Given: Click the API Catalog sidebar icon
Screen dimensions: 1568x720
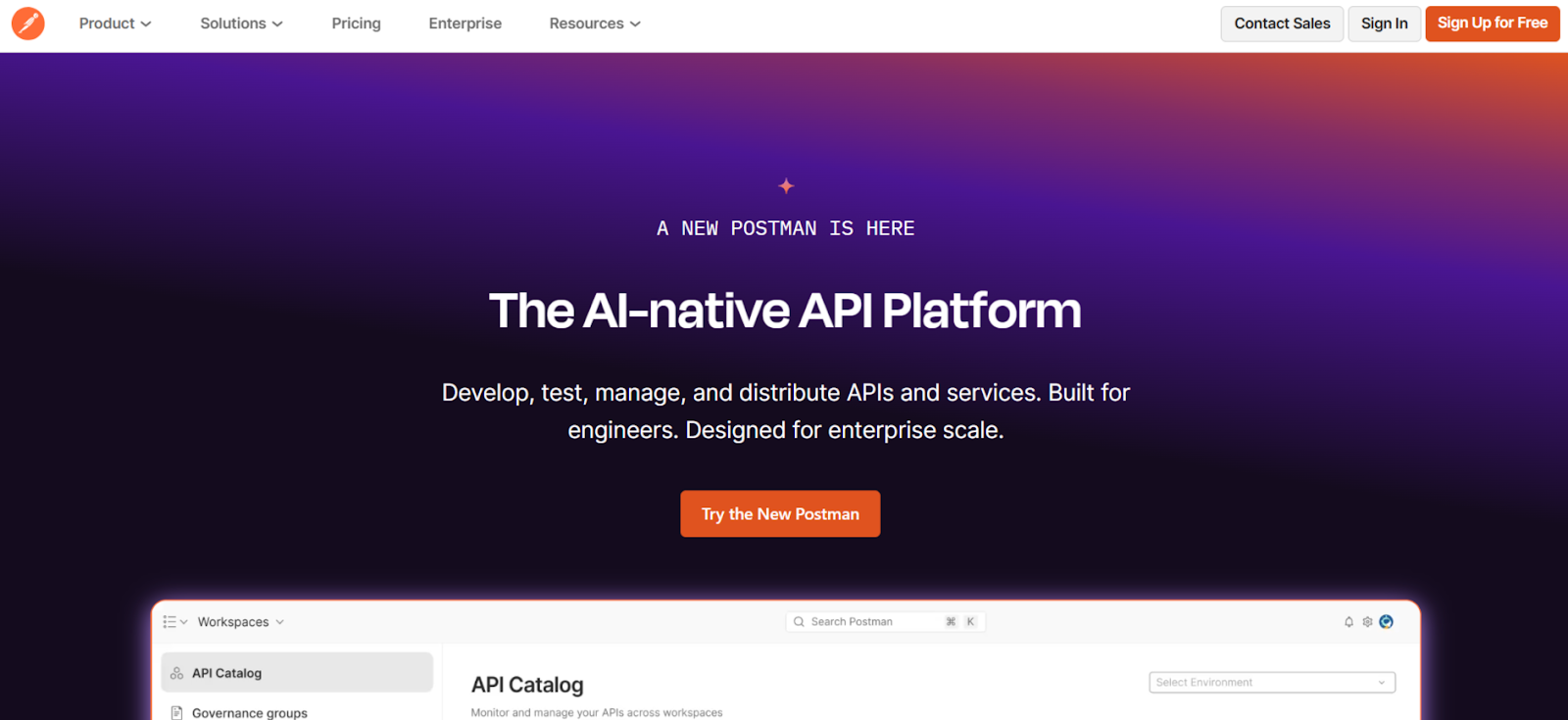Looking at the screenshot, I should [x=176, y=673].
